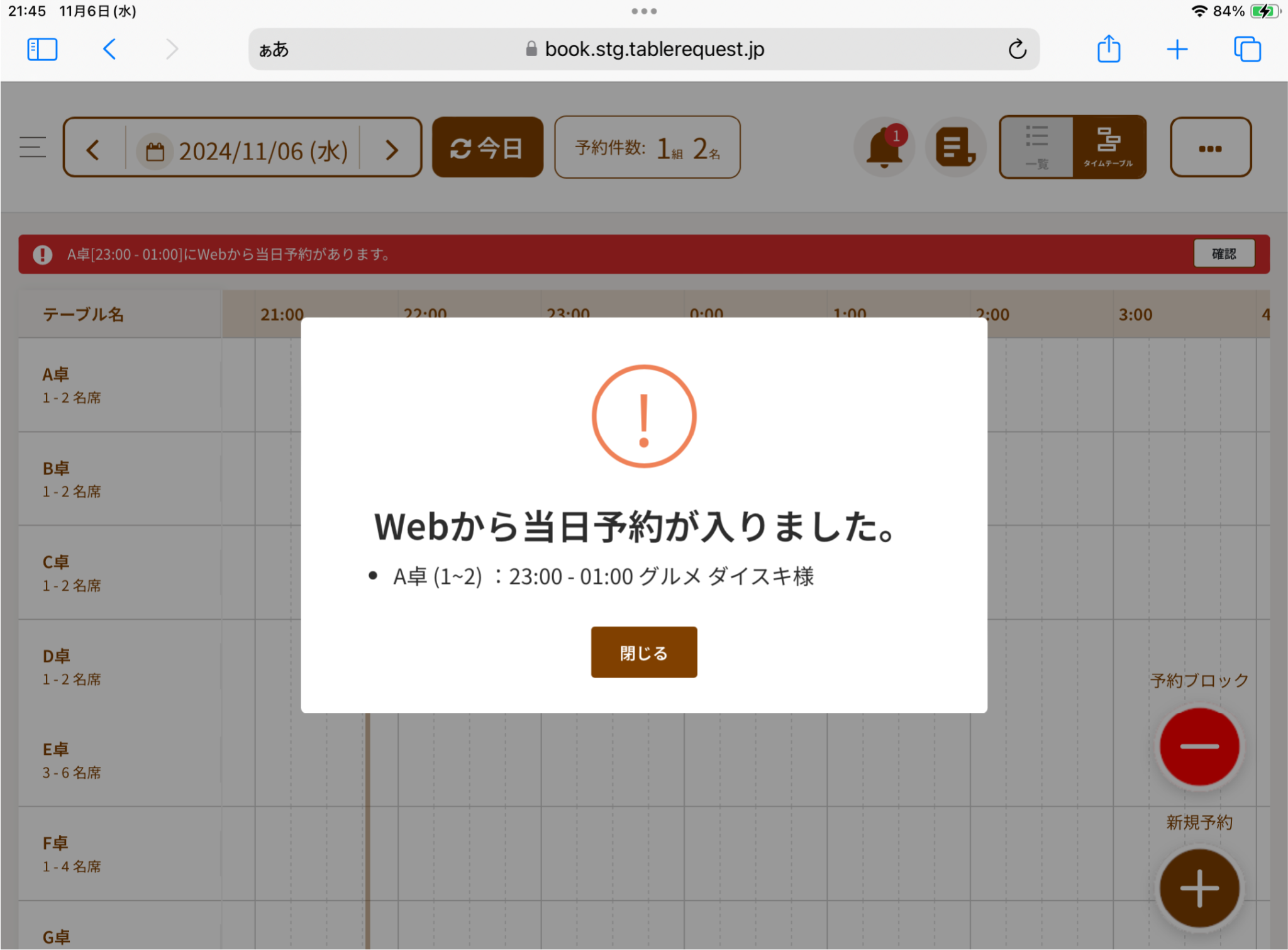
Task: Go forward in Safari
Action: [172, 49]
